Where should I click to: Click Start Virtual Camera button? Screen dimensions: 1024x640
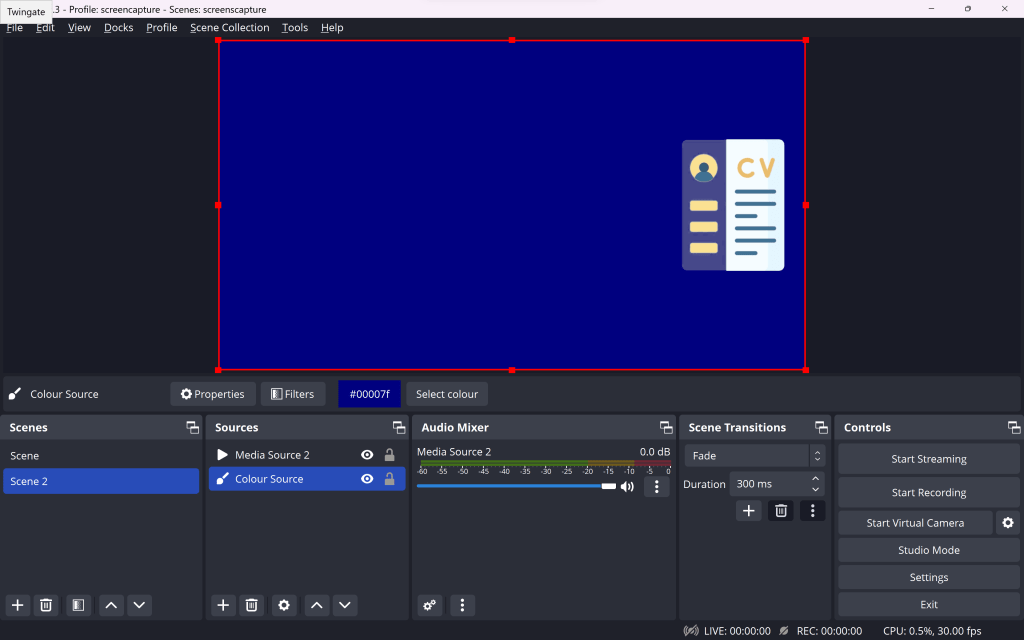coord(915,522)
